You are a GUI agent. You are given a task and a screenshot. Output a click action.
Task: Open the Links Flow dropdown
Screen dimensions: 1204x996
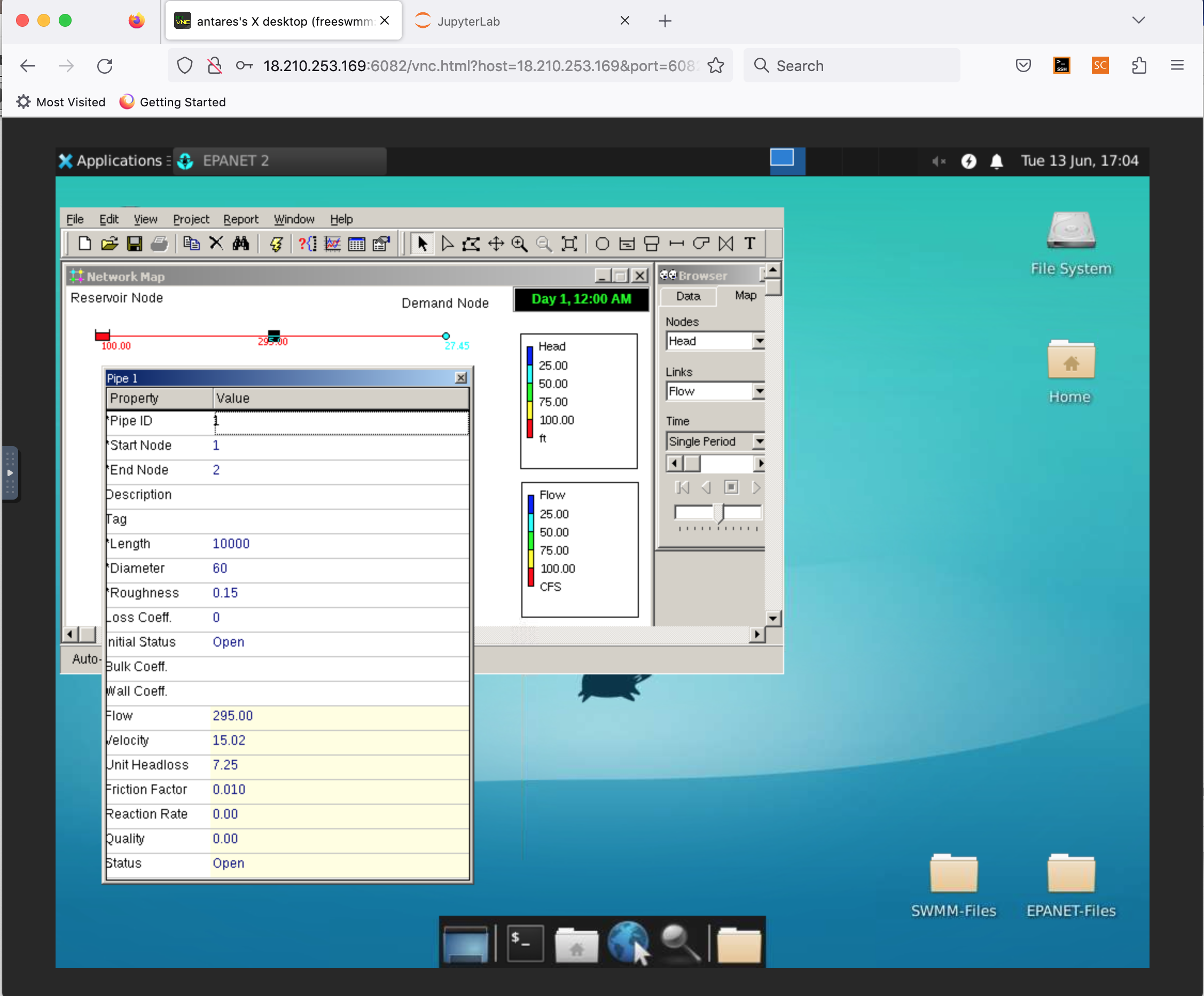coord(759,392)
